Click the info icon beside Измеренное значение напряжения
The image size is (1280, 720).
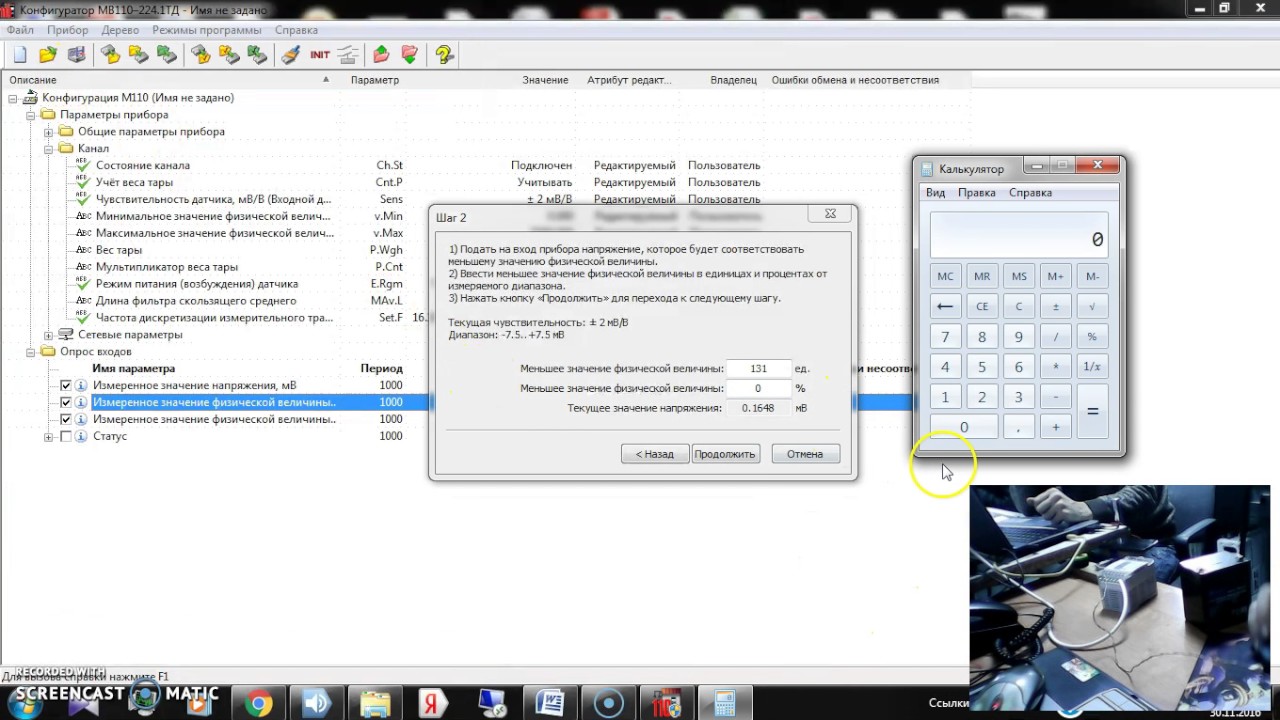click(81, 385)
